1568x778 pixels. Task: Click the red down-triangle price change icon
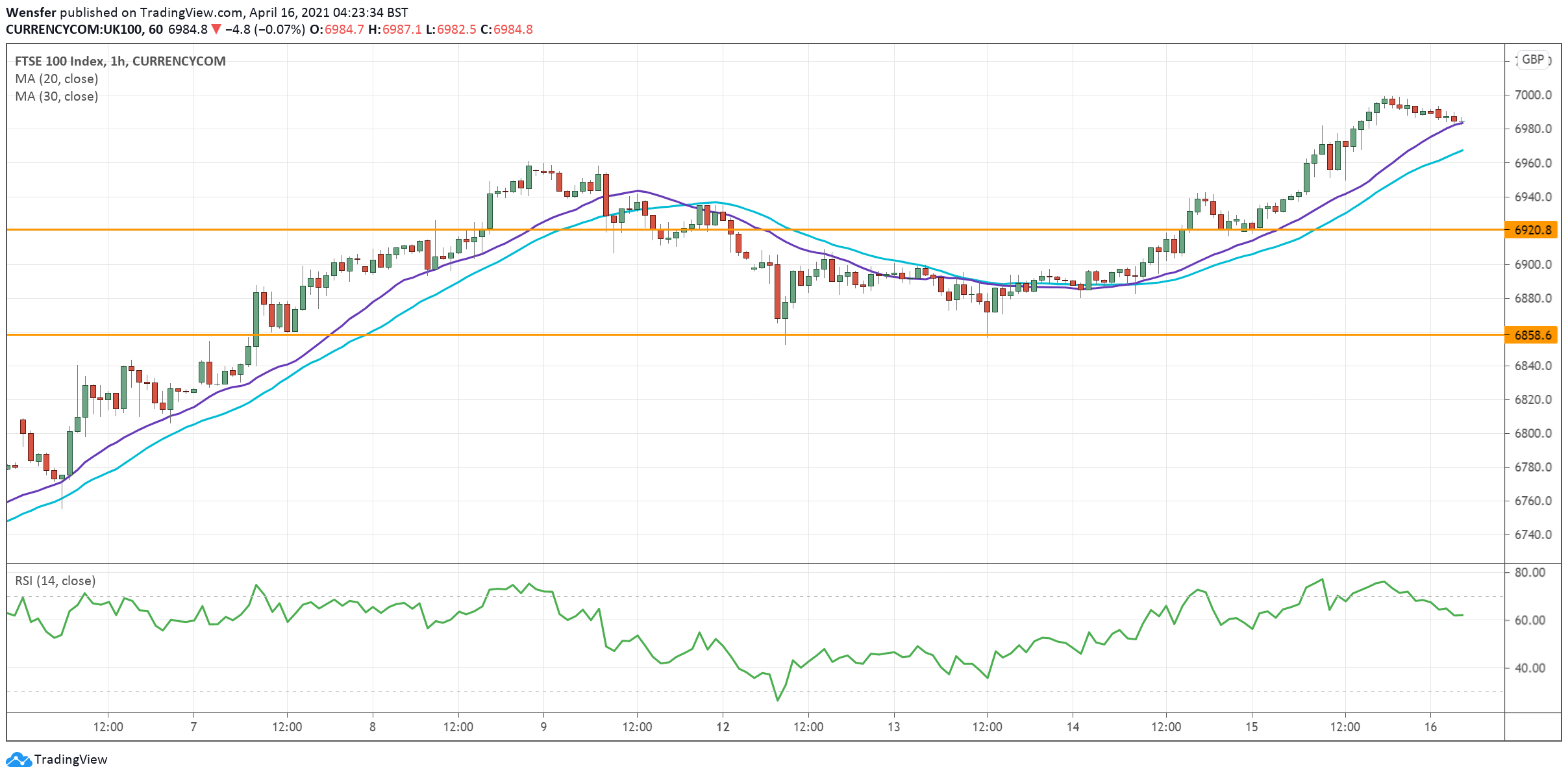pyautogui.click(x=216, y=29)
